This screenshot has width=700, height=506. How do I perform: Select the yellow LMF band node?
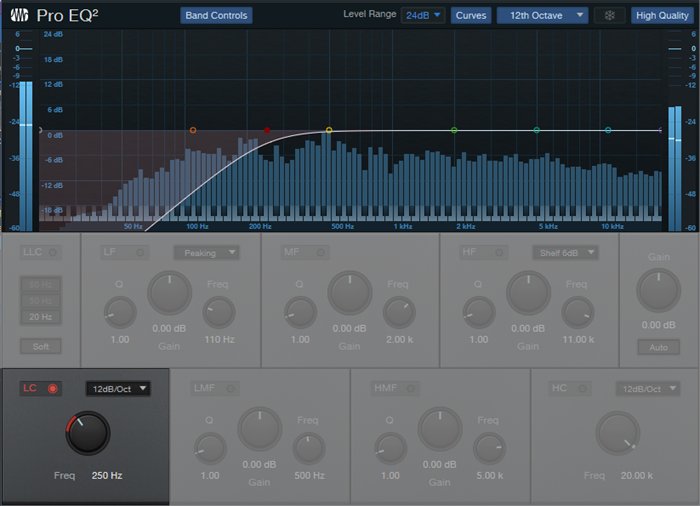(x=329, y=130)
